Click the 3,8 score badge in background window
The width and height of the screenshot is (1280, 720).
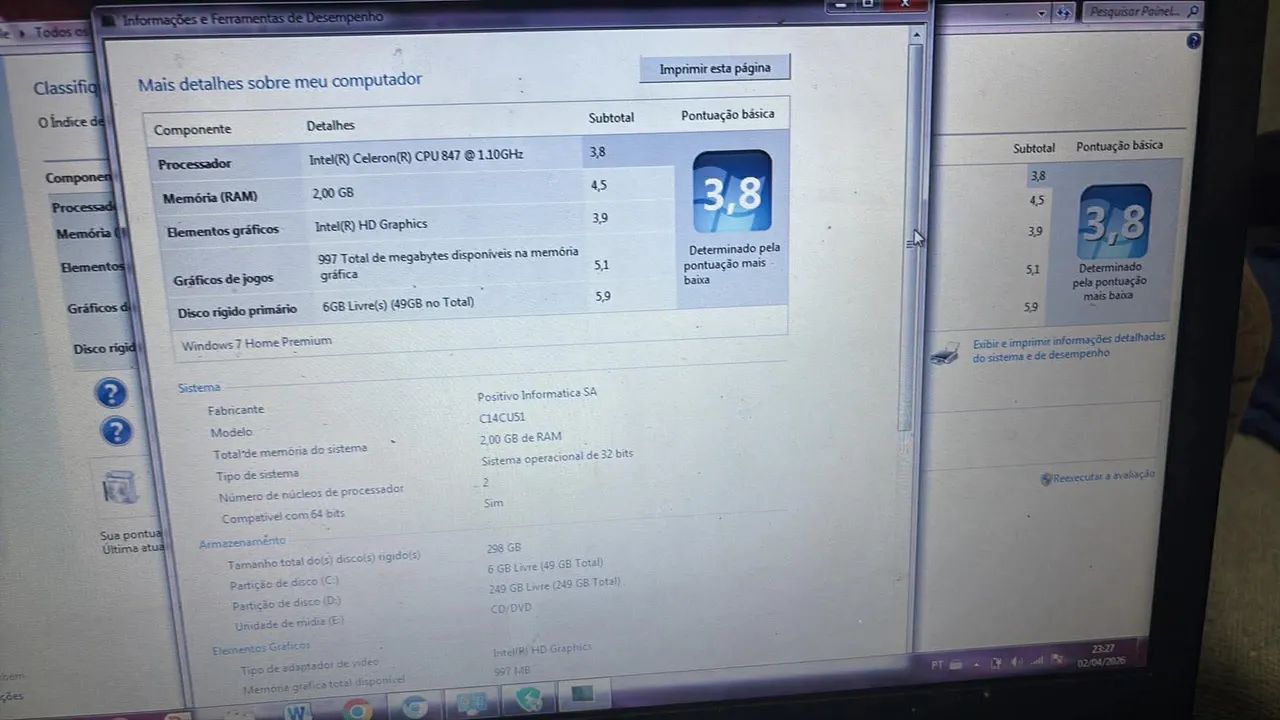[1115, 222]
